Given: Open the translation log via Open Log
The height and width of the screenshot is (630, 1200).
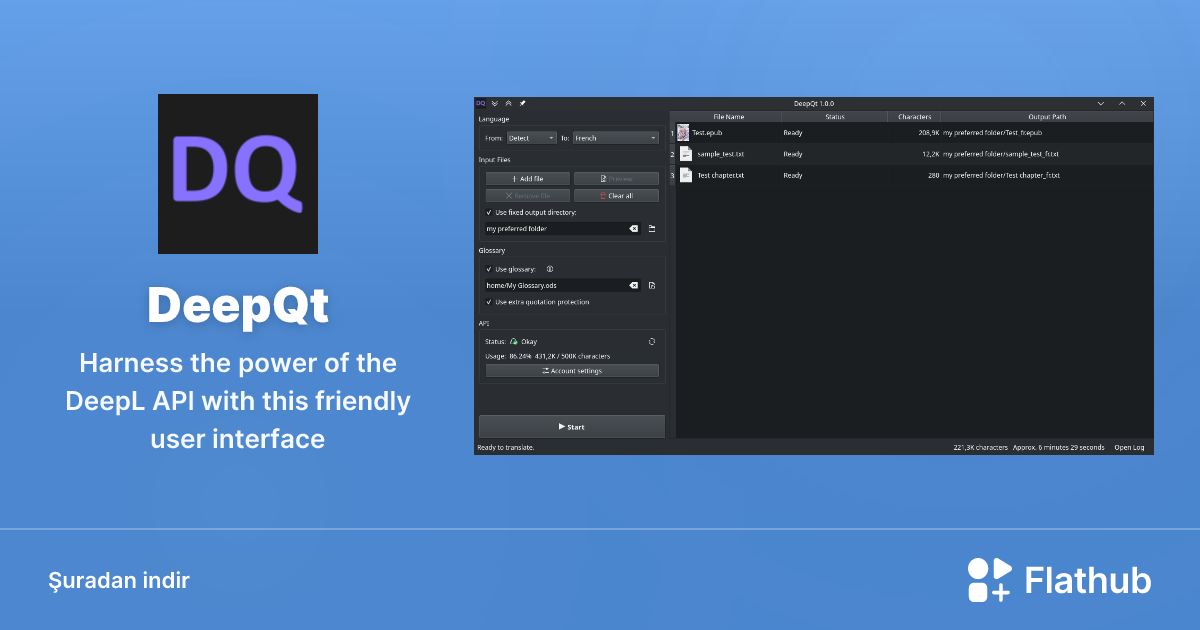Looking at the screenshot, I should (x=1128, y=447).
